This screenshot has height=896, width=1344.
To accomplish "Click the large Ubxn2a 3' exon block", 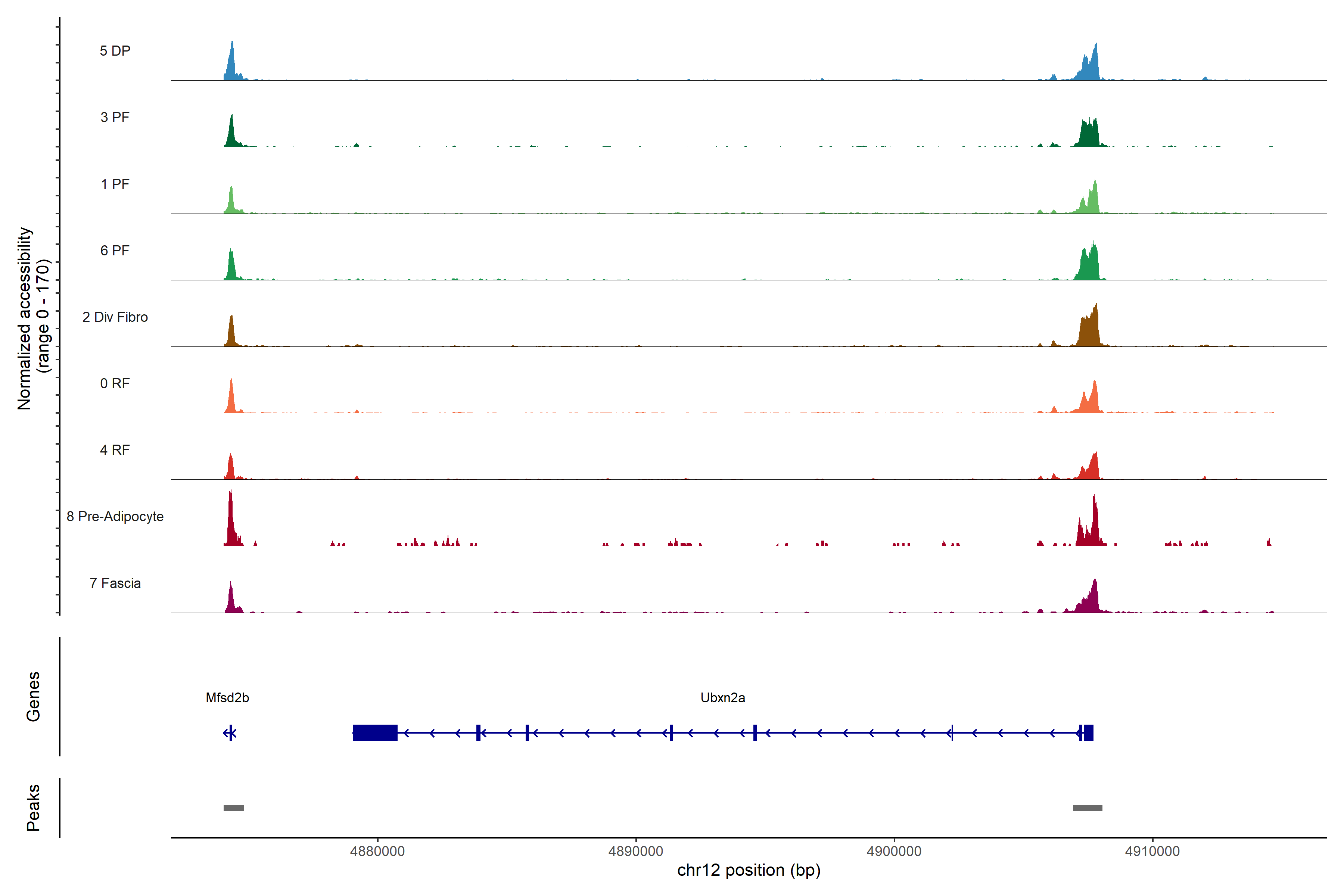I will tap(375, 732).
